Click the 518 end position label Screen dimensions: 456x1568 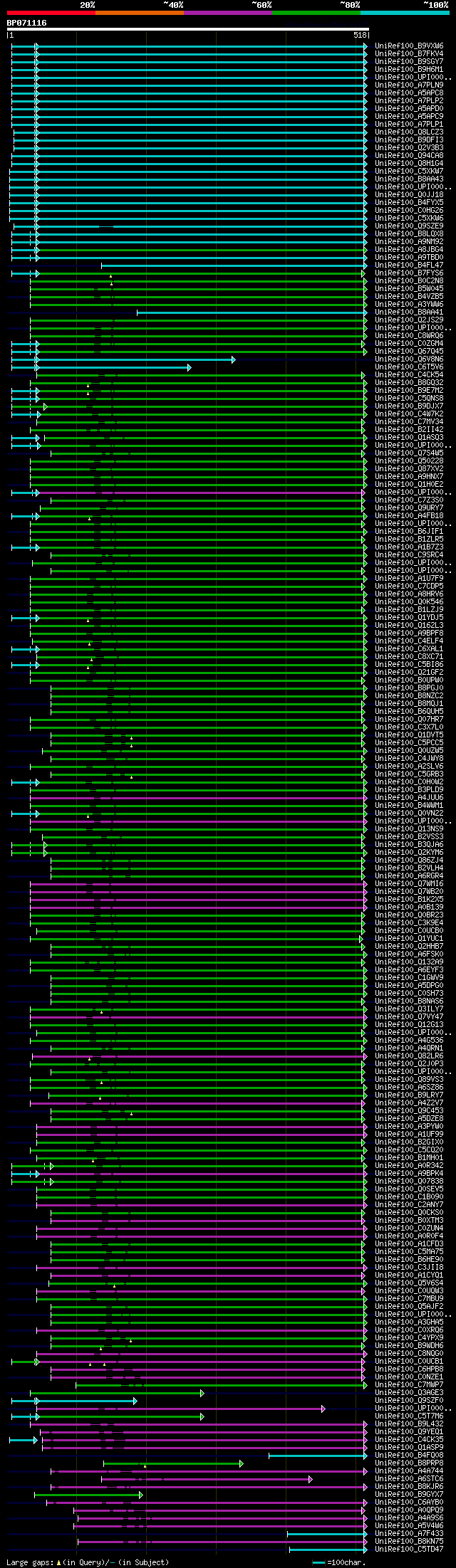coord(360,35)
